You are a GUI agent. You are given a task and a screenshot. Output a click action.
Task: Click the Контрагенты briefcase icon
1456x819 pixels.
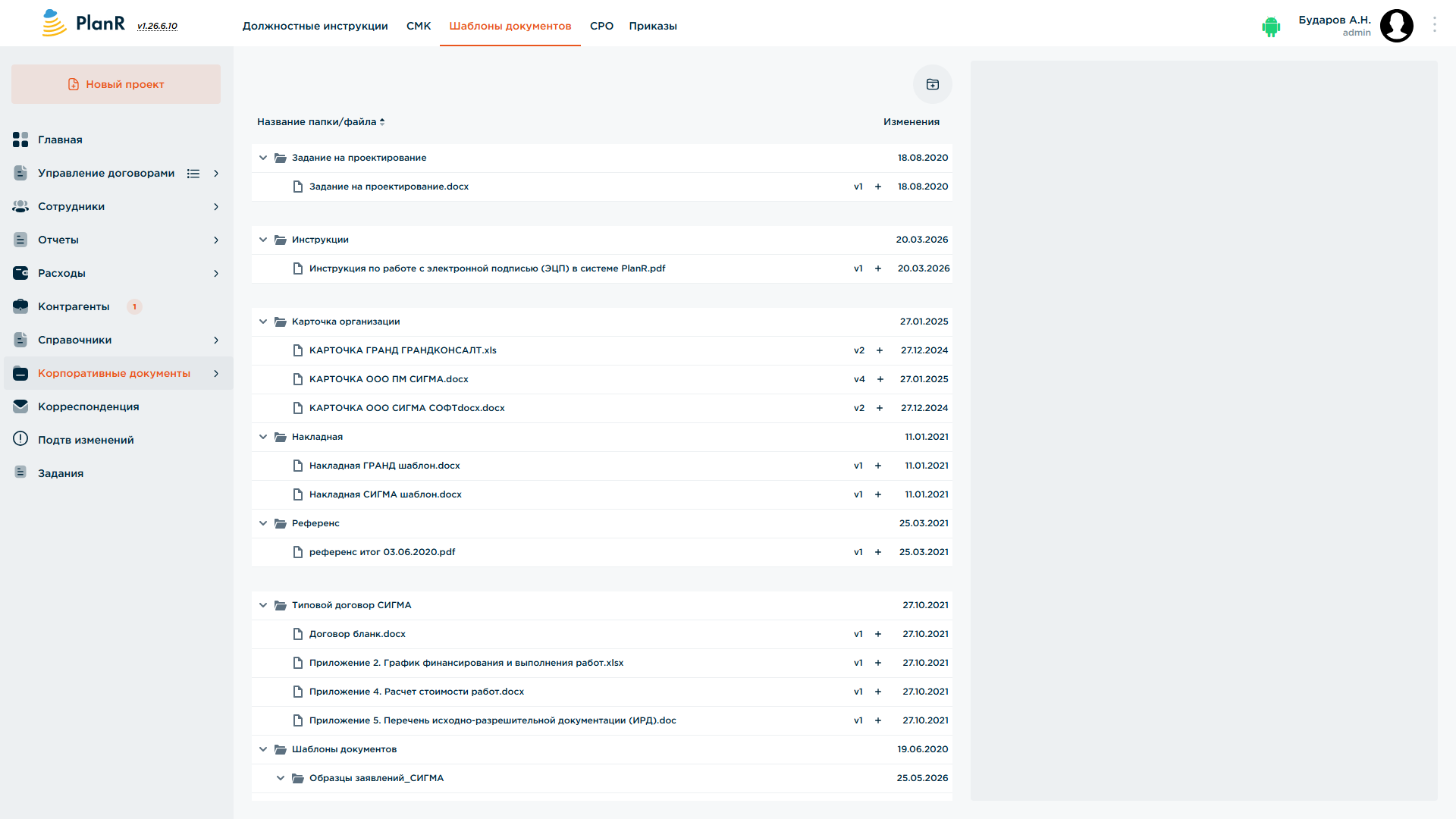20,306
